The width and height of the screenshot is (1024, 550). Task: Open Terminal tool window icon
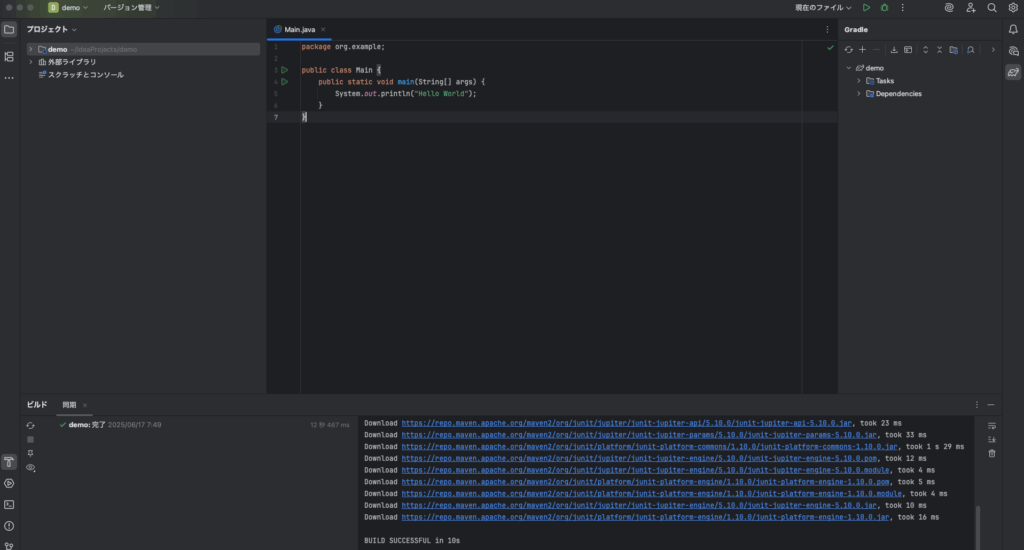pos(9,504)
